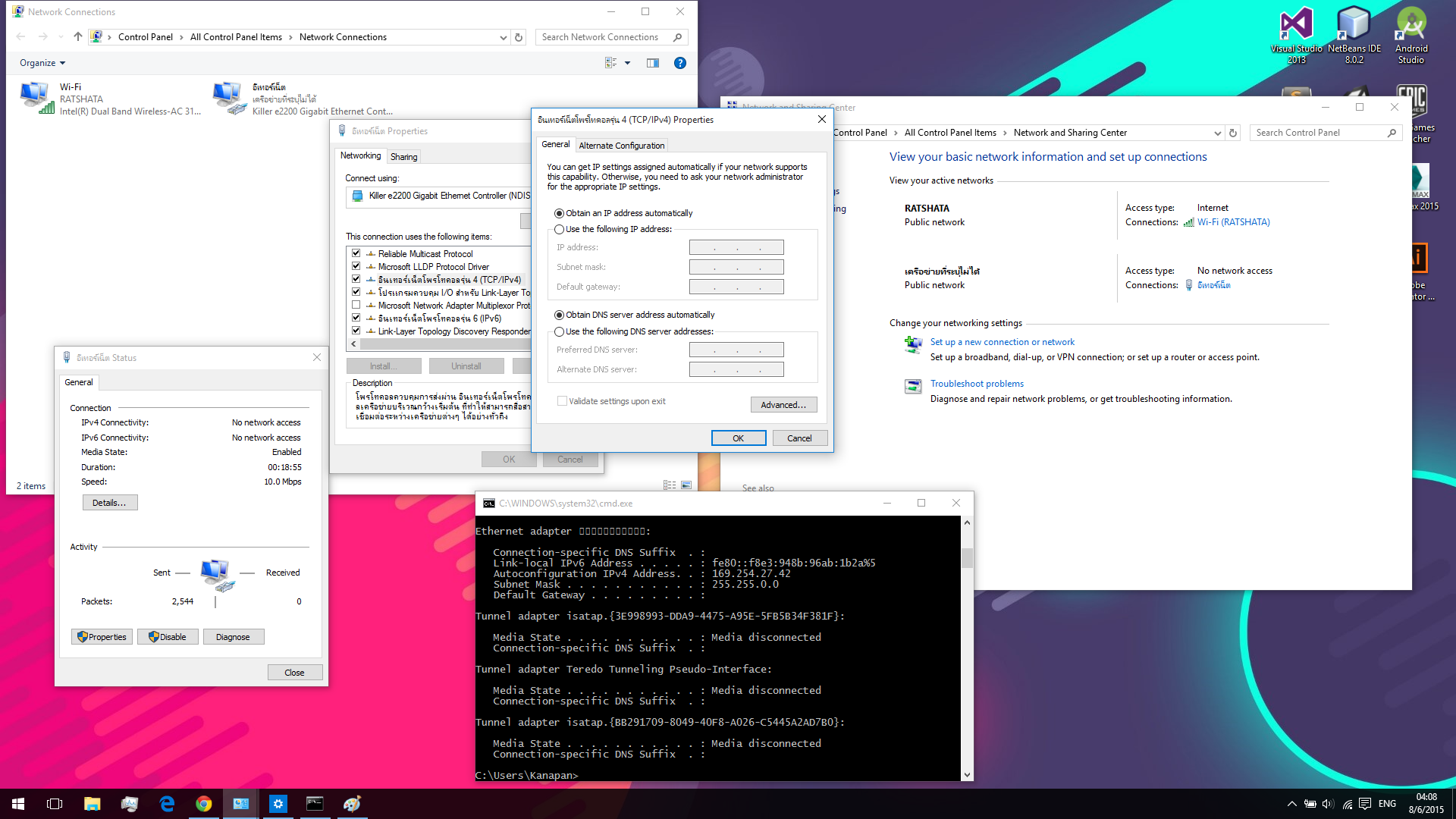Click the Advanced... button

coord(783,405)
